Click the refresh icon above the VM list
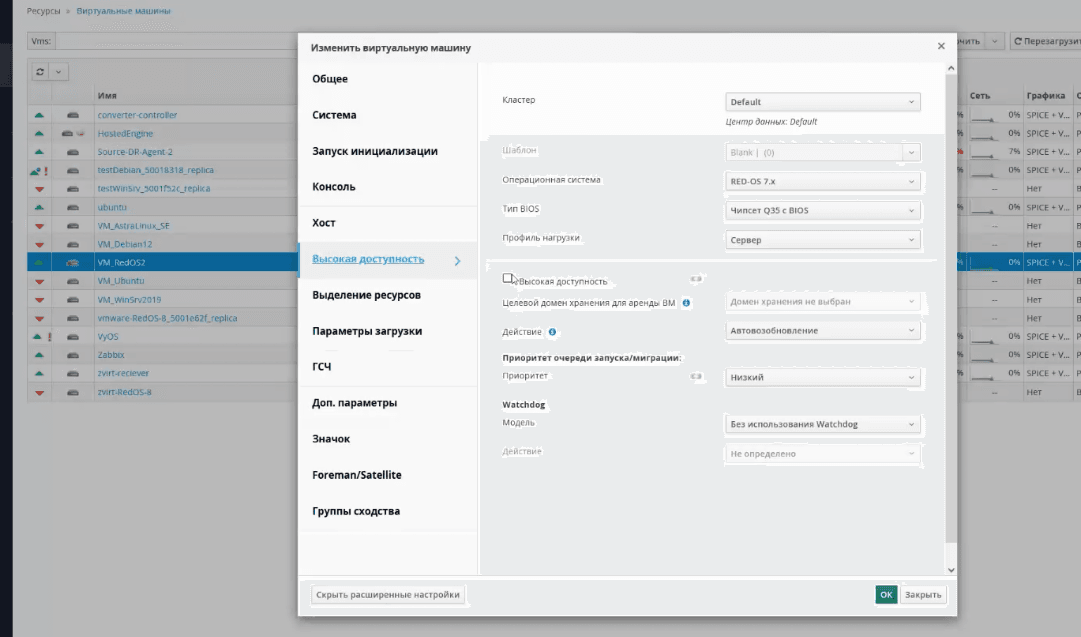 (x=40, y=72)
